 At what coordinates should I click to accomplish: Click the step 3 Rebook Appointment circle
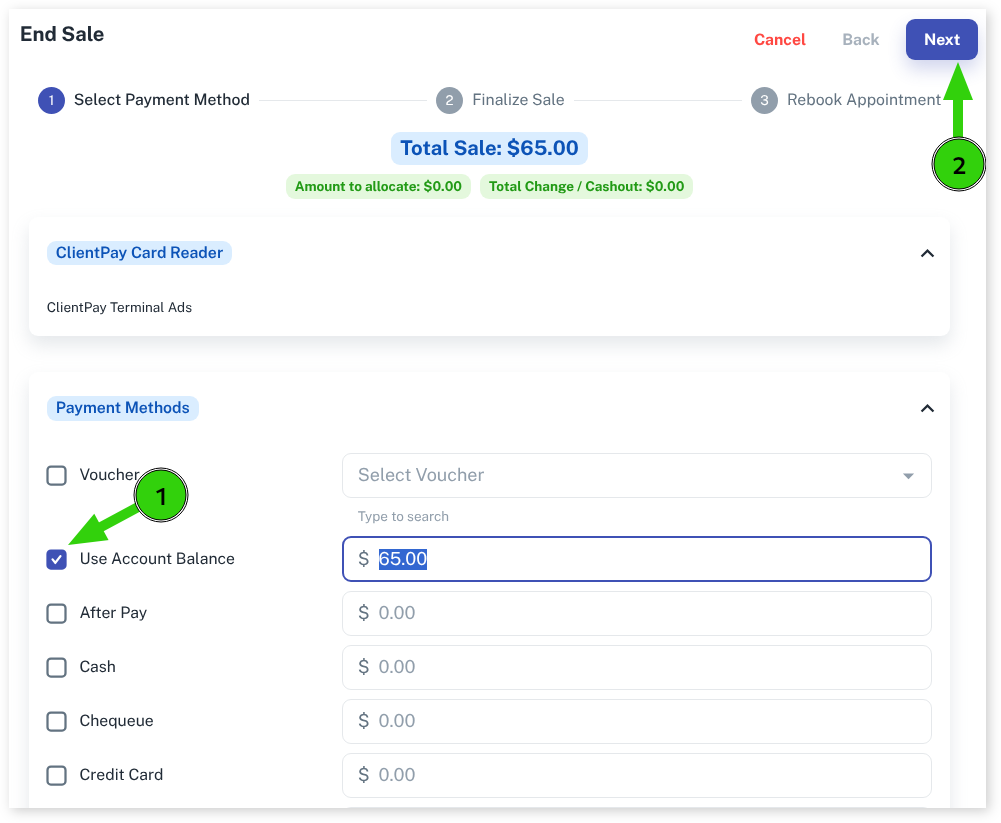764,100
